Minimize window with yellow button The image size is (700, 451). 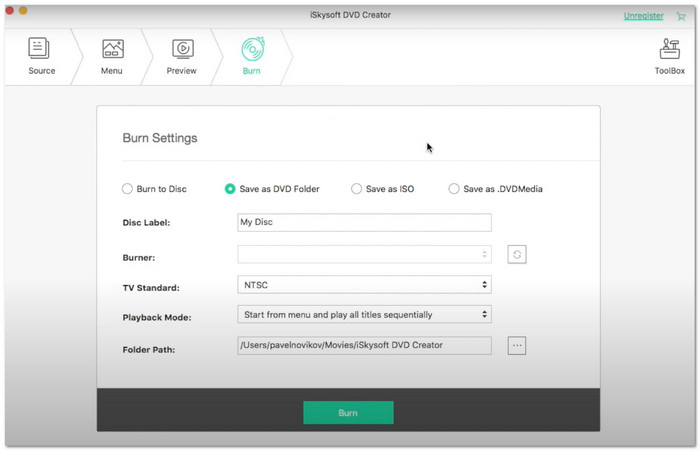[x=23, y=10]
